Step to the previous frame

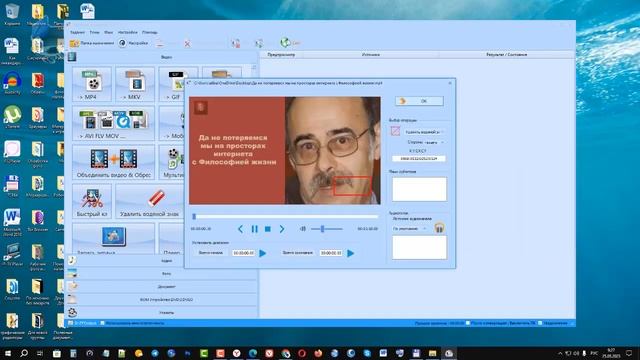pos(240,229)
